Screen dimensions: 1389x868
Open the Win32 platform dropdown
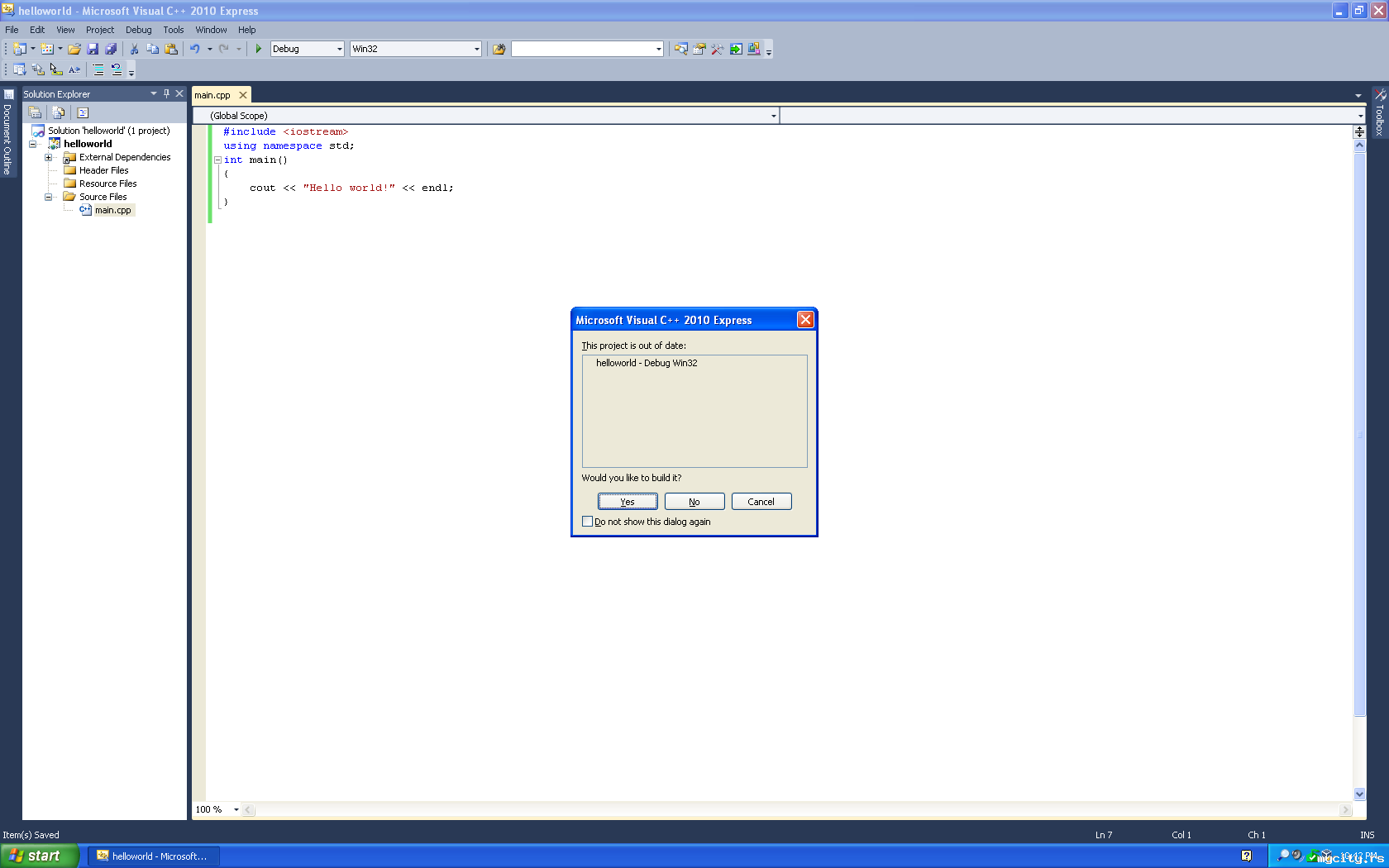coord(476,49)
